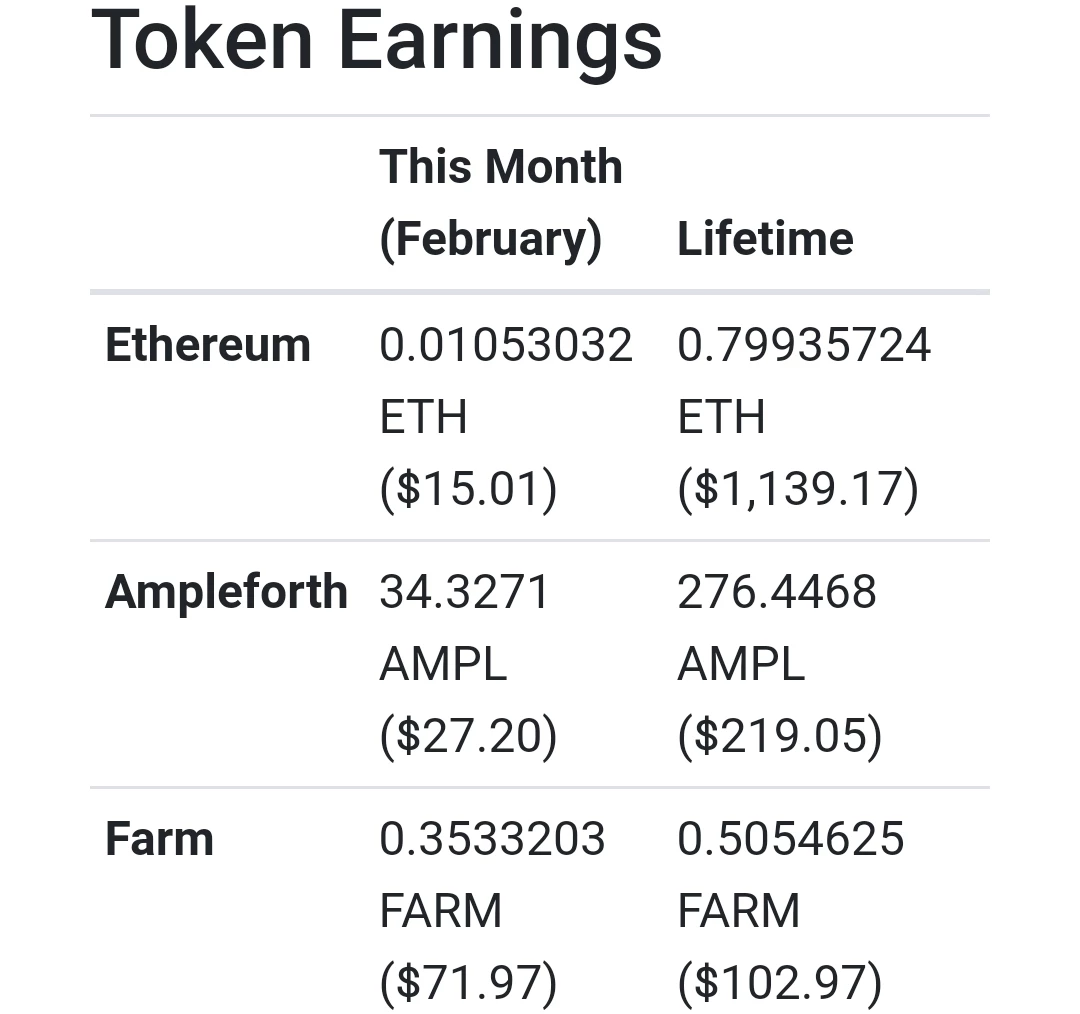Viewport: 1080px width, 1014px height.
Task: Click the Lifetime column header
Action: [765, 238]
